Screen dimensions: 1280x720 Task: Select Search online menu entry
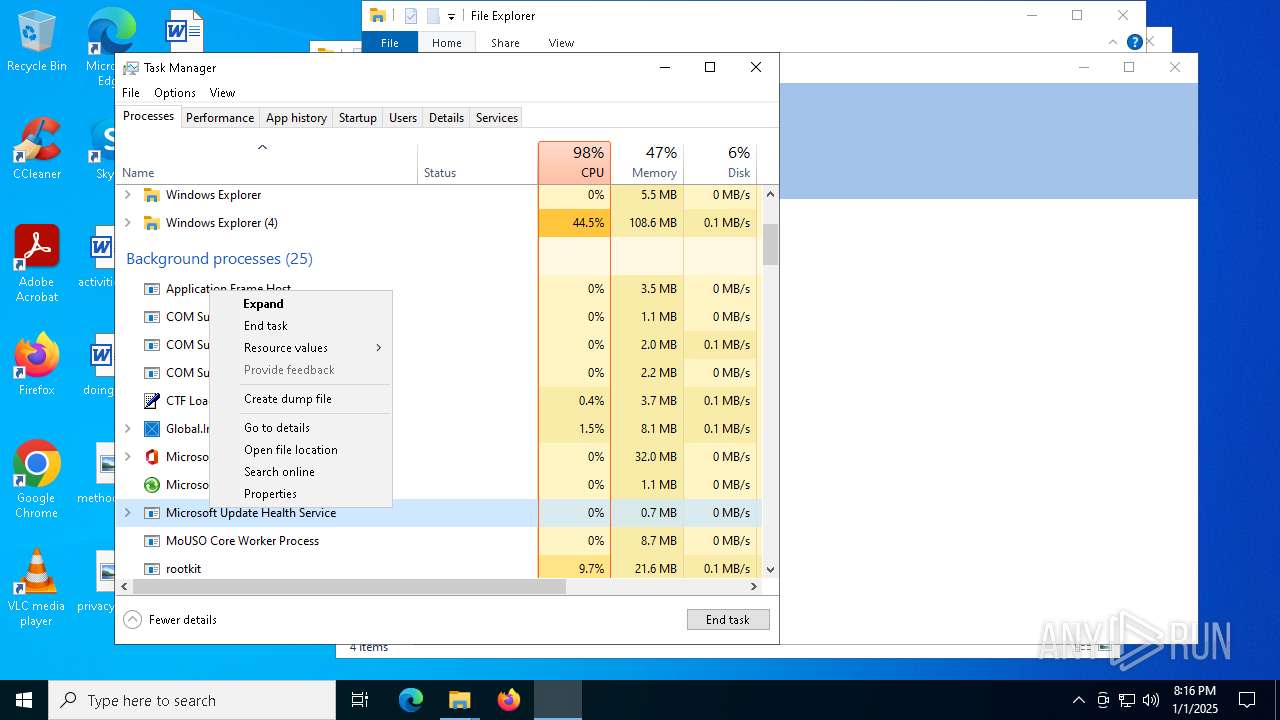pos(300,472)
